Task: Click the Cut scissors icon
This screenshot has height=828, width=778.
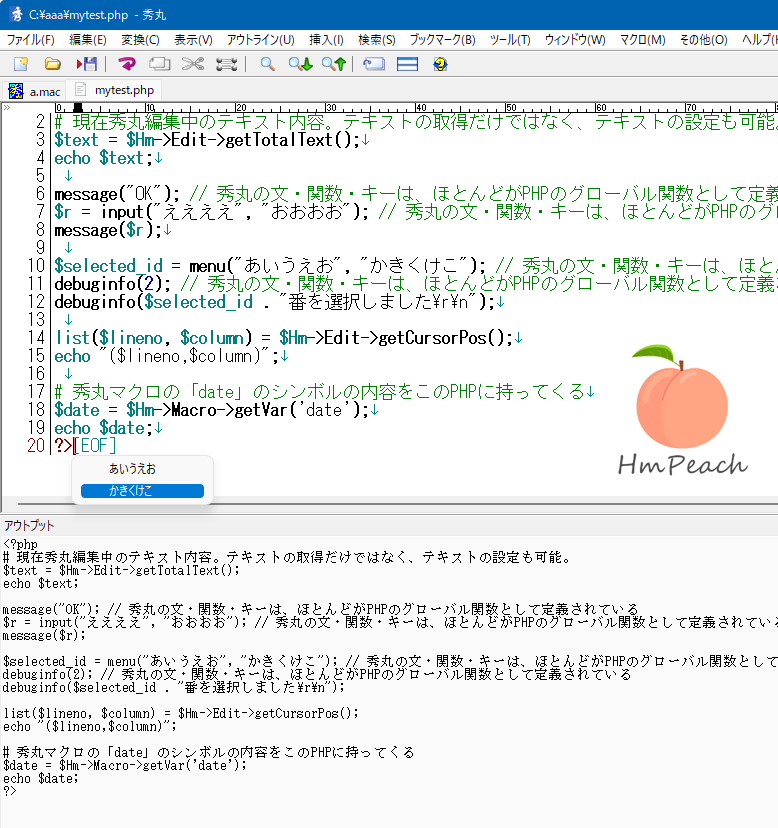Action: click(x=193, y=64)
